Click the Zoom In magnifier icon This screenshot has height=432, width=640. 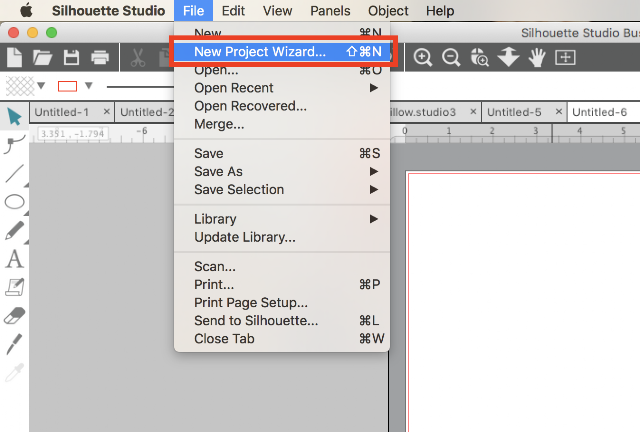point(423,58)
